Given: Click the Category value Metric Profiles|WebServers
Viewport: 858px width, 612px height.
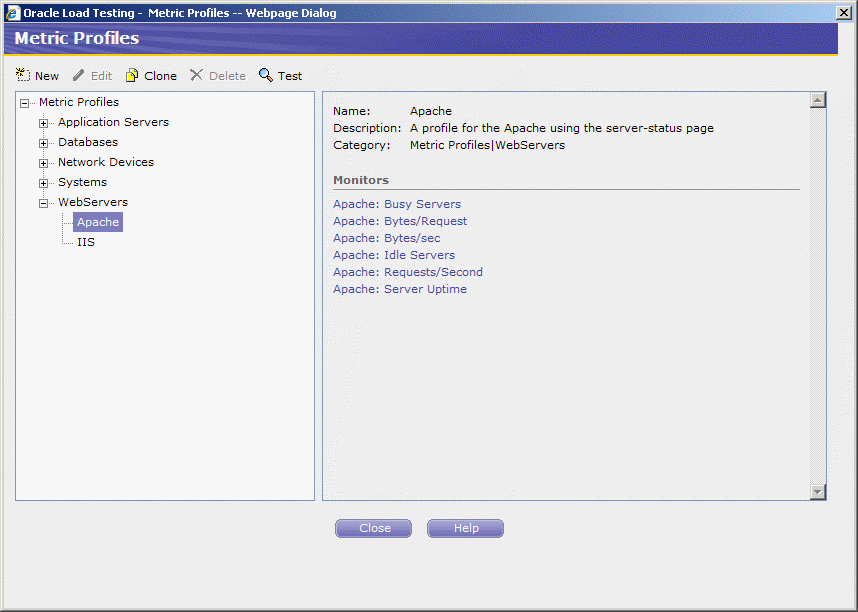Looking at the screenshot, I should (x=487, y=145).
